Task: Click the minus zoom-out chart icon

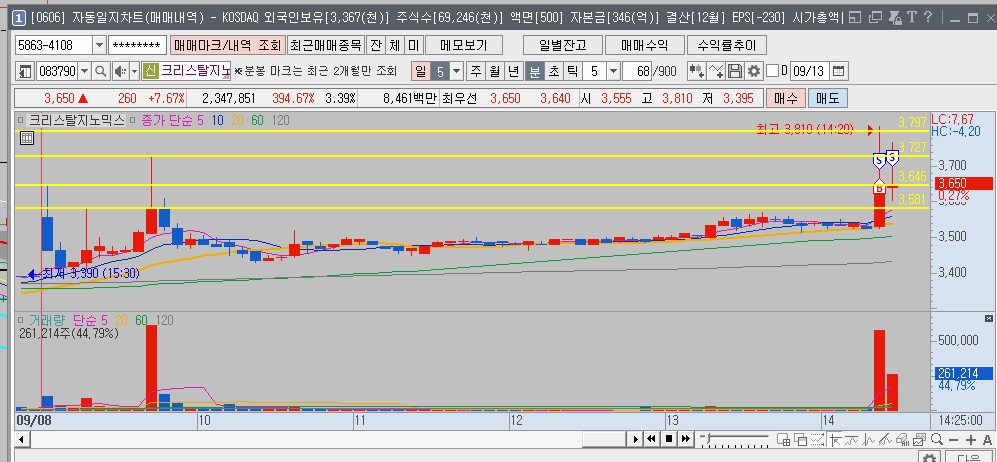Action: 953,439
